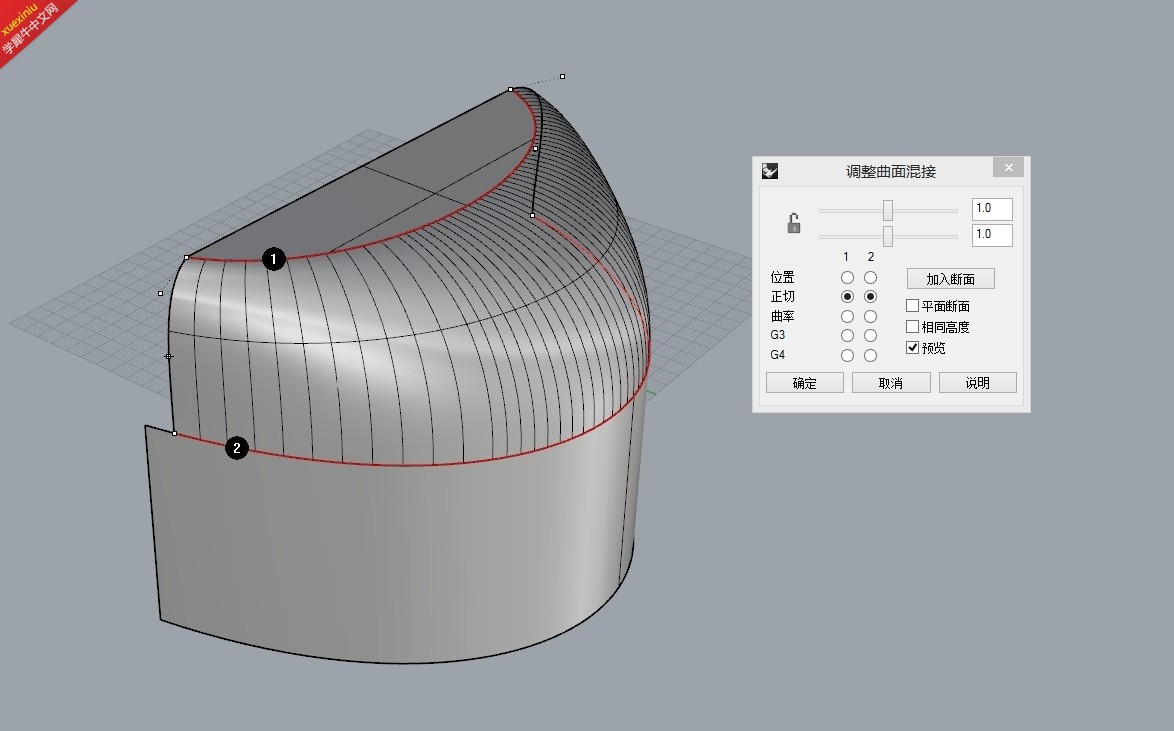Image resolution: width=1174 pixels, height=731 pixels.
Task: Select G4 radio for edge 2
Action: pyautogui.click(x=870, y=356)
